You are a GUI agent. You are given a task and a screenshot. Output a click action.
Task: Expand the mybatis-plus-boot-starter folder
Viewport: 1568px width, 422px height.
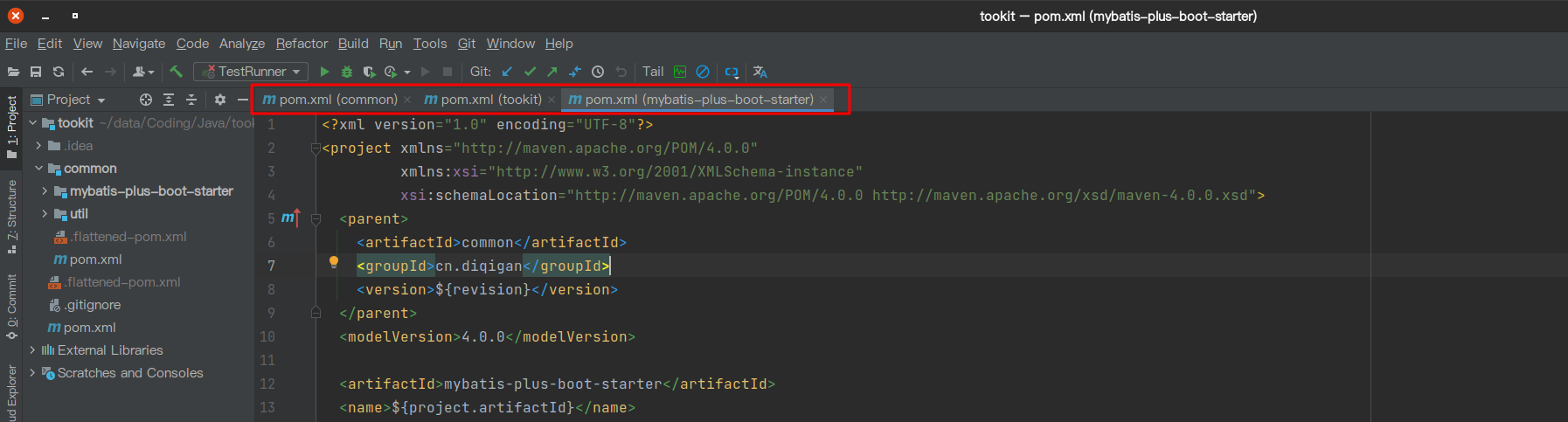[45, 191]
